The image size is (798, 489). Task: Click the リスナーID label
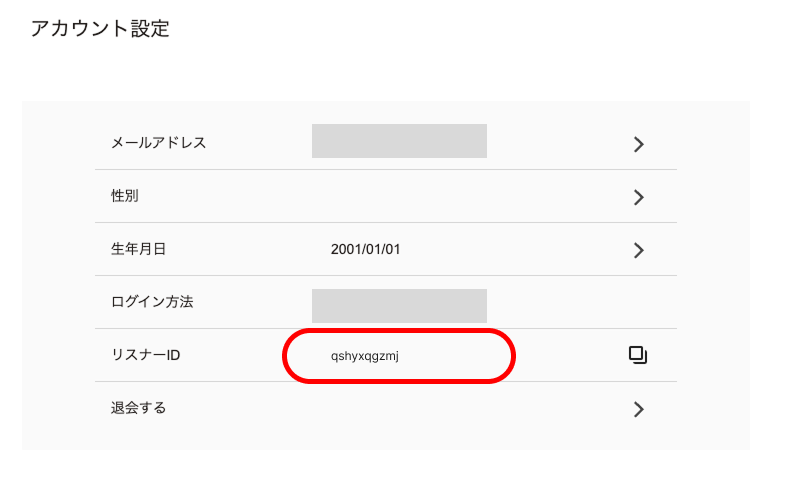tap(146, 355)
